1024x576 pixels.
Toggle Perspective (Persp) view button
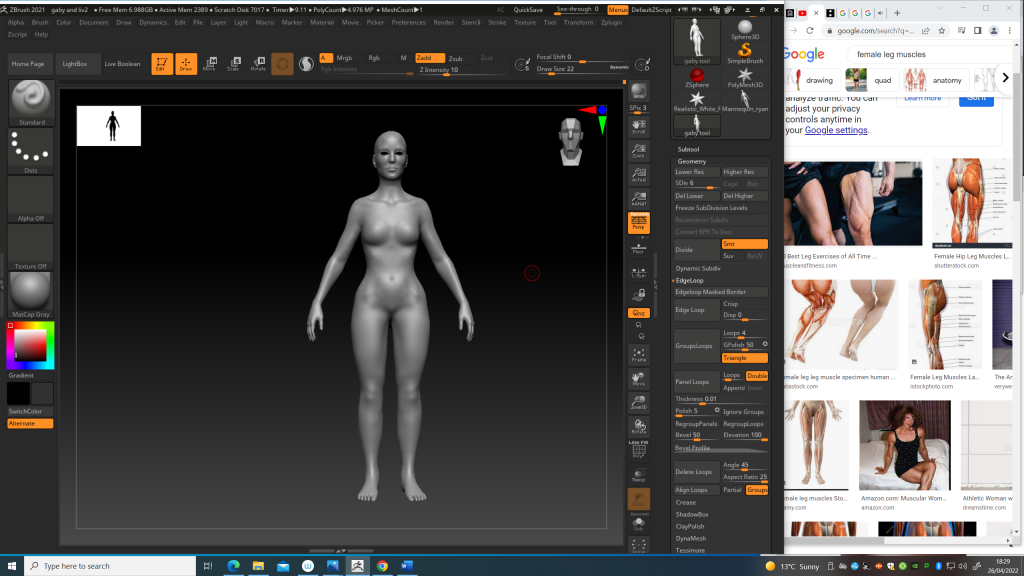(x=638, y=221)
